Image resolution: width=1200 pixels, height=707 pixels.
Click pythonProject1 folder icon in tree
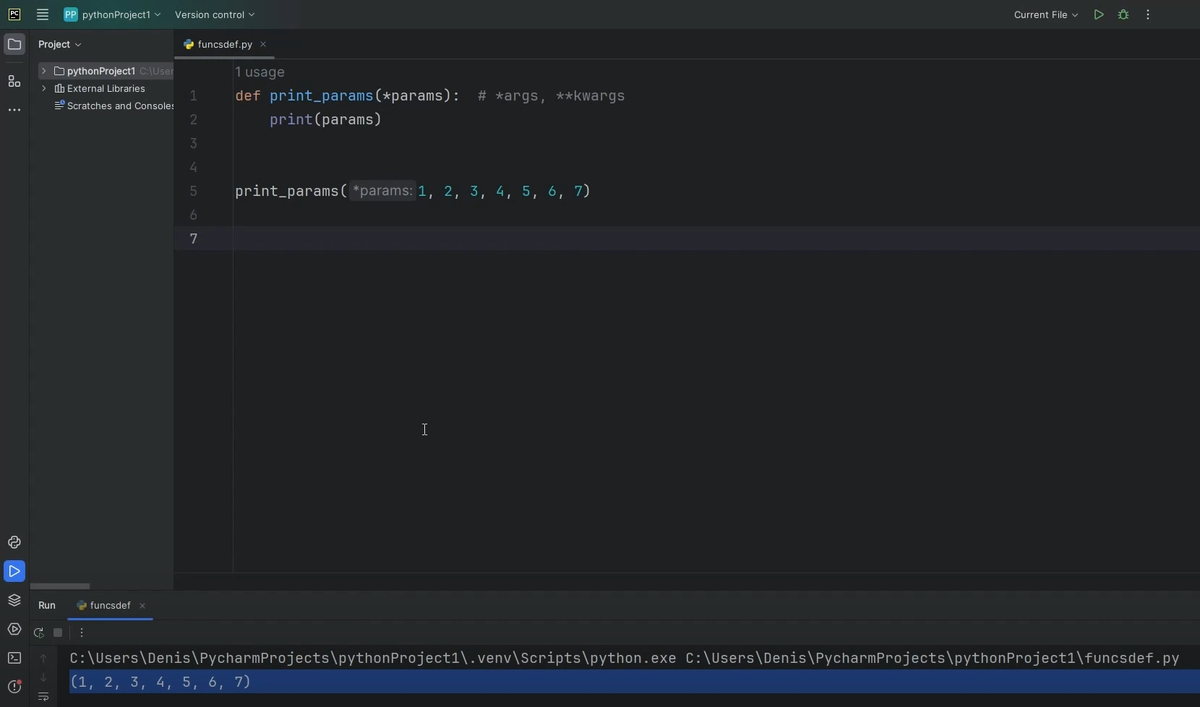[59, 71]
